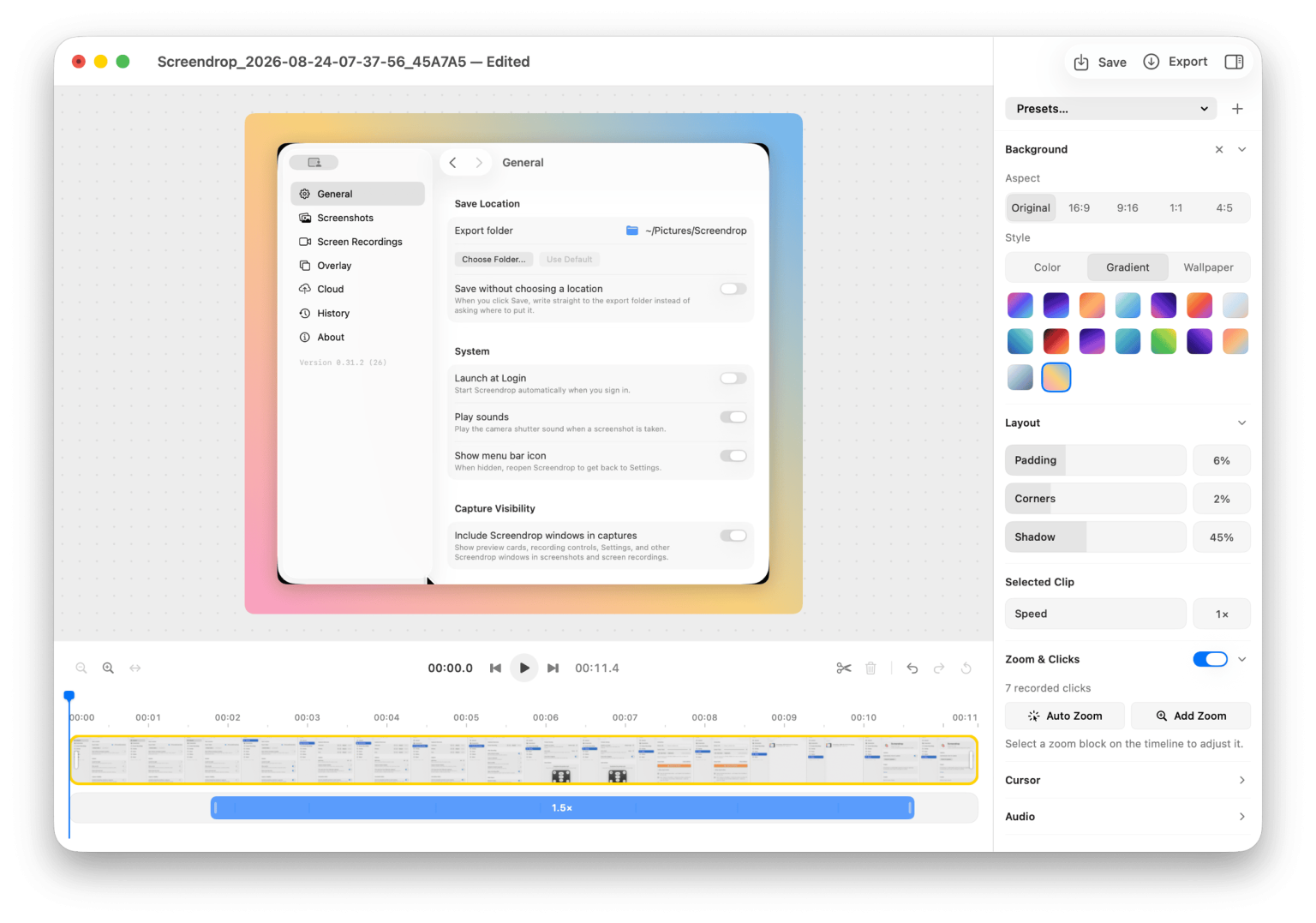1316x923 pixels.
Task: Disable the Zoom & Clicks switch
Action: point(1210,659)
